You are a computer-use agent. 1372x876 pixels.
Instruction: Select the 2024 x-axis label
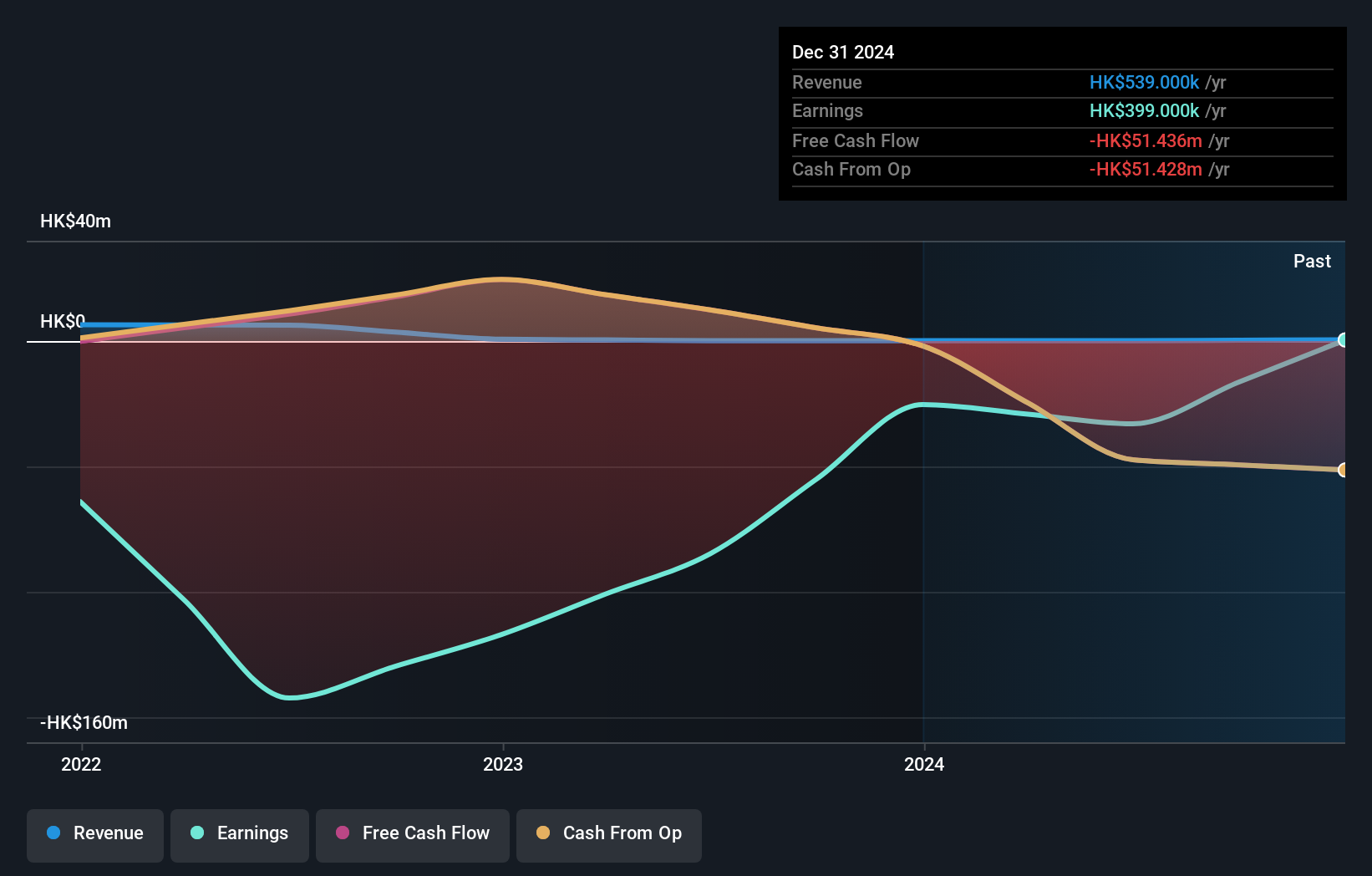click(924, 764)
